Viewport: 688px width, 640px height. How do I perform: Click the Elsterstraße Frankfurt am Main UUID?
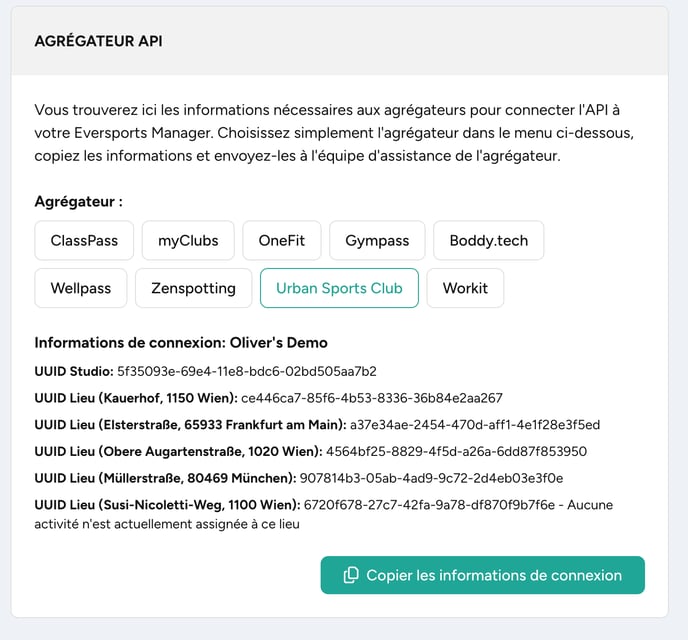coord(475,425)
